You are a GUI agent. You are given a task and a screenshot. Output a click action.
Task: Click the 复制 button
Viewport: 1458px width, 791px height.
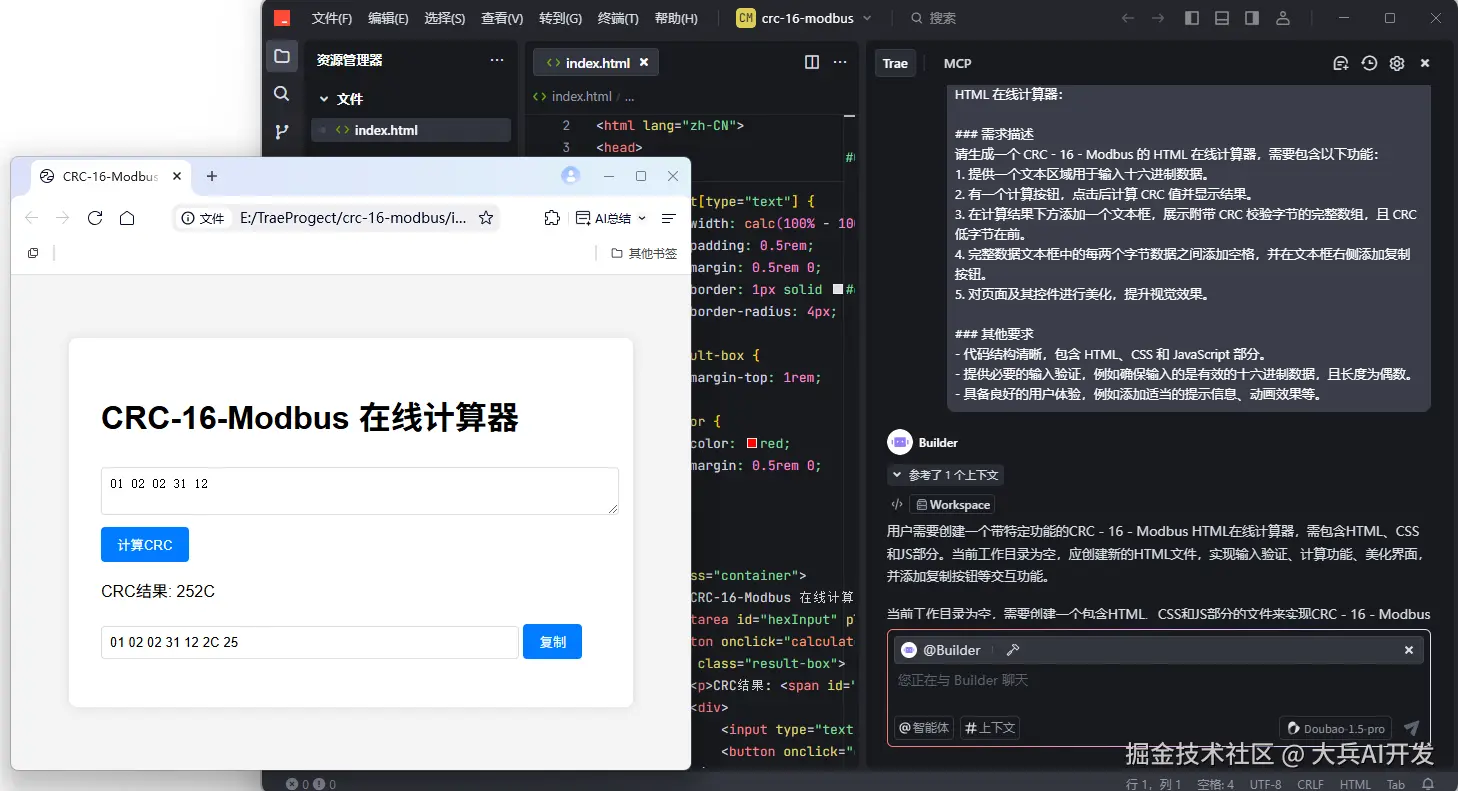[552, 642]
